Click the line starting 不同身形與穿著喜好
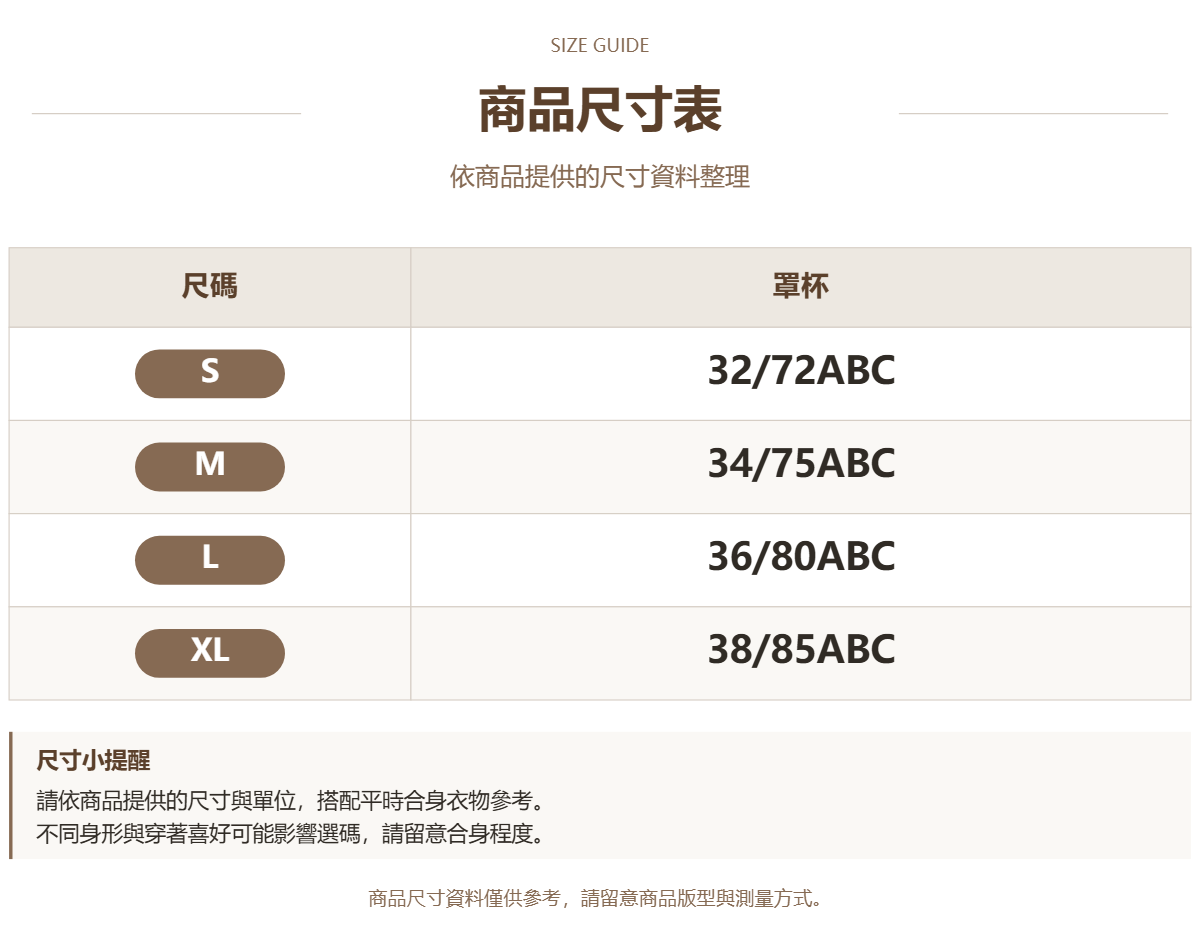This screenshot has height=937, width=1200. pos(292,833)
